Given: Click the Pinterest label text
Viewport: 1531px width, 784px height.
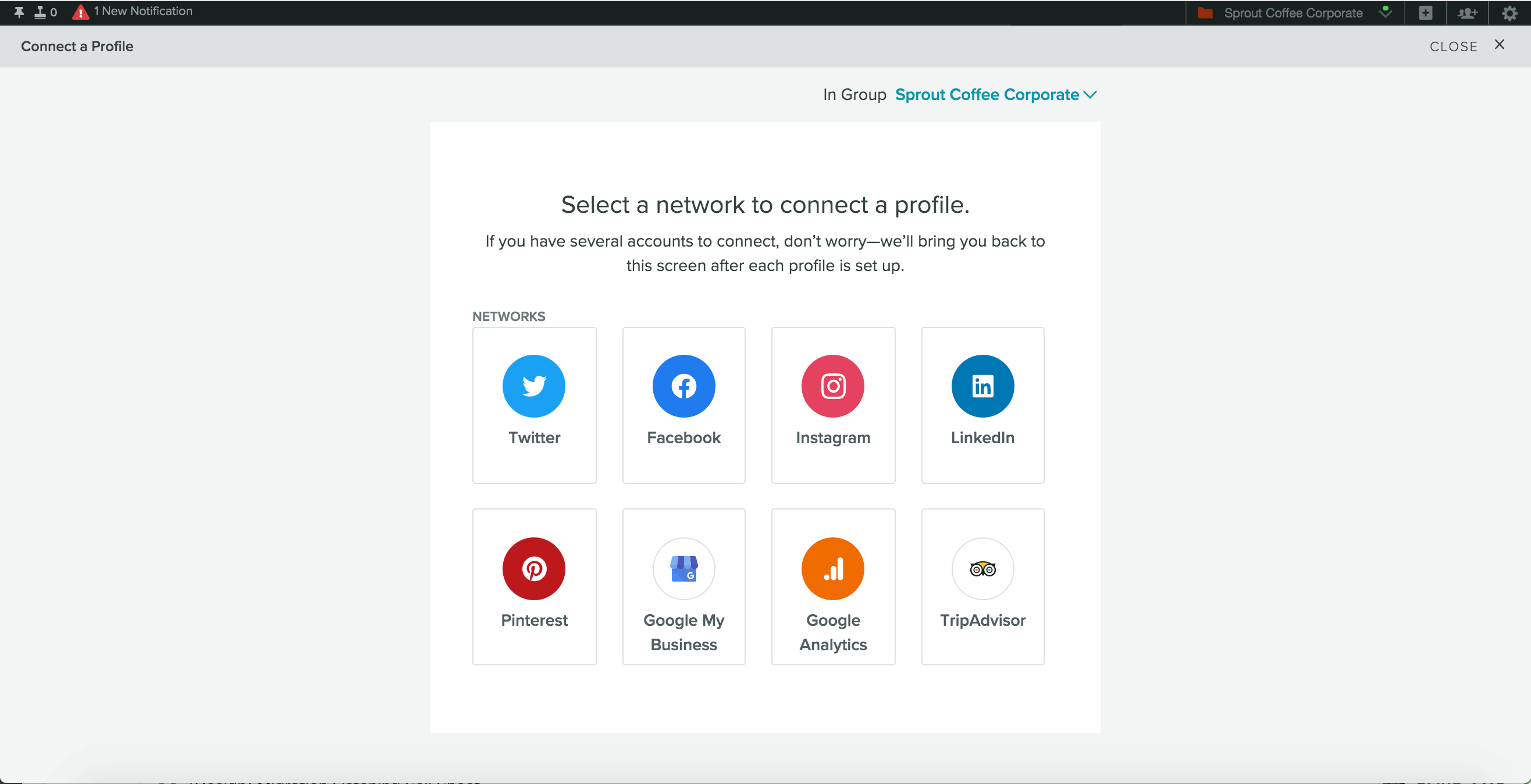Looking at the screenshot, I should [x=534, y=620].
